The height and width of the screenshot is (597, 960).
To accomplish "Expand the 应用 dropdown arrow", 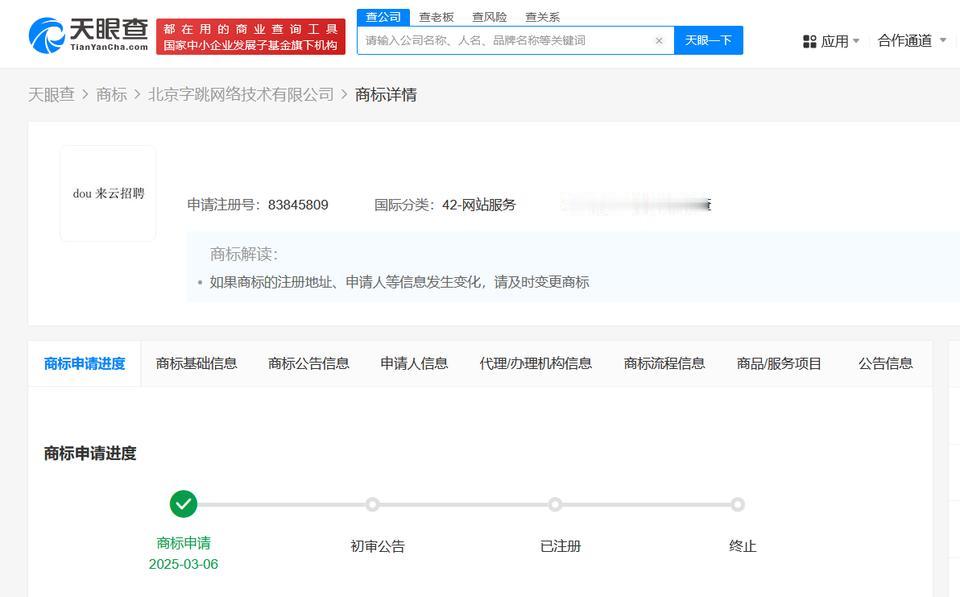I will click(856, 41).
